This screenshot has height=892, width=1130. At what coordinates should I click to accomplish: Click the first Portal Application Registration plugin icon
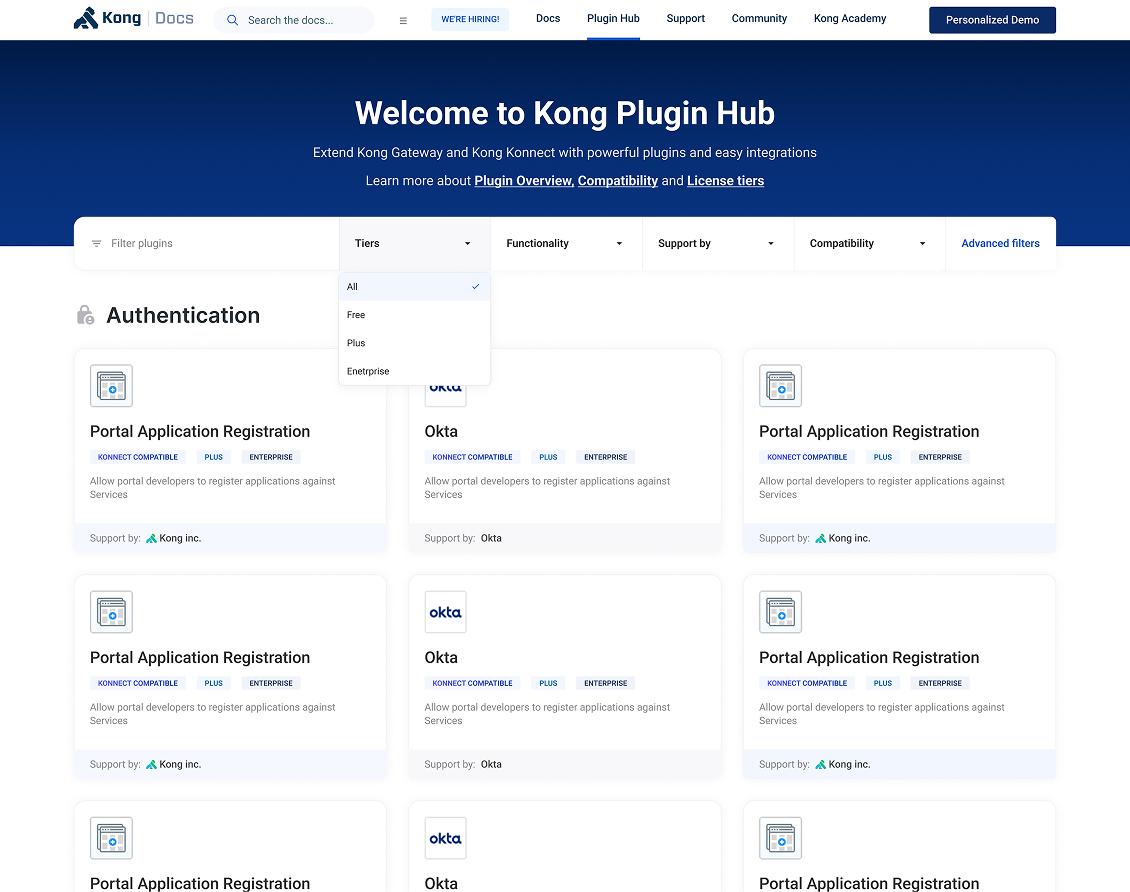tap(111, 386)
